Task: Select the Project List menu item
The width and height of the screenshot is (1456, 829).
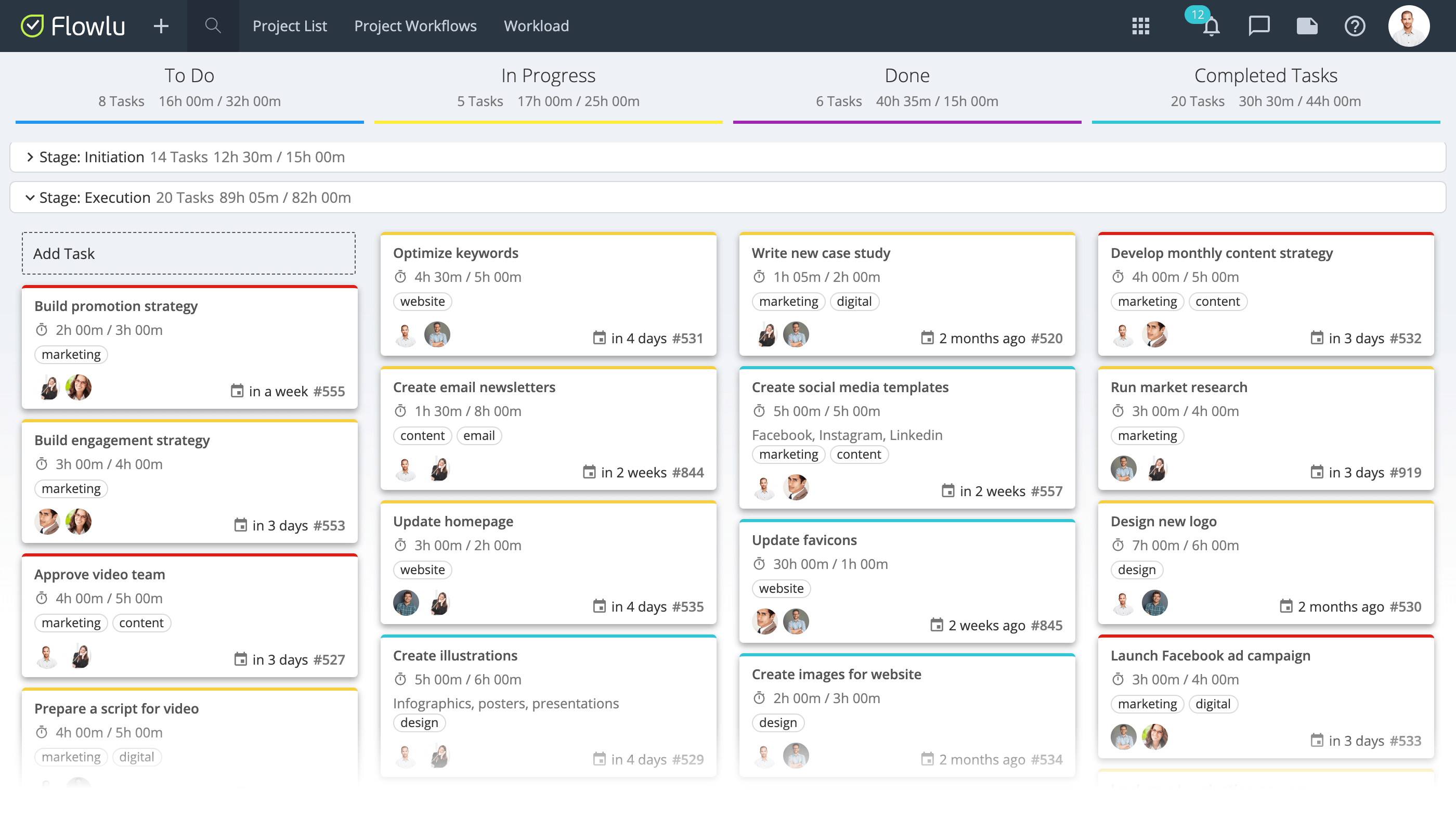Action: (x=290, y=25)
